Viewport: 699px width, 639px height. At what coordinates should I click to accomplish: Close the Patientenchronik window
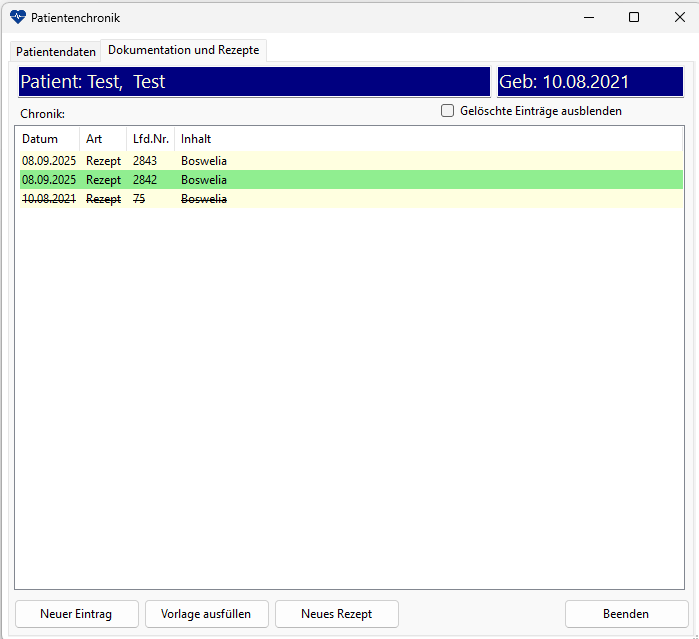coord(679,17)
